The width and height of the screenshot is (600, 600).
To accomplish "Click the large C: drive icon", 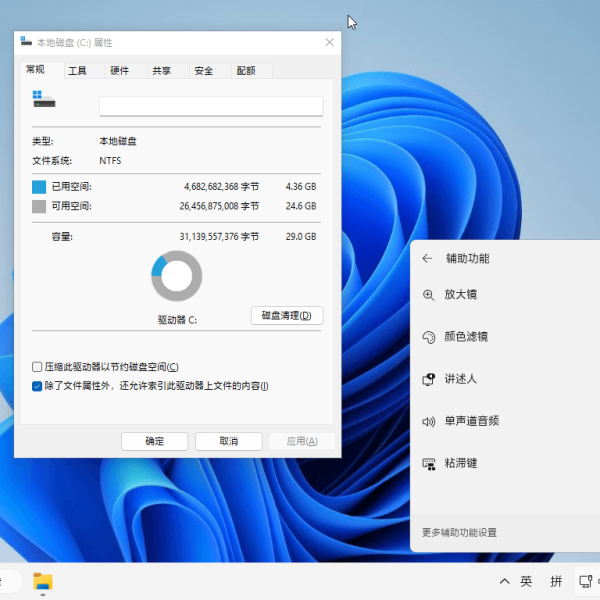I will (44, 99).
